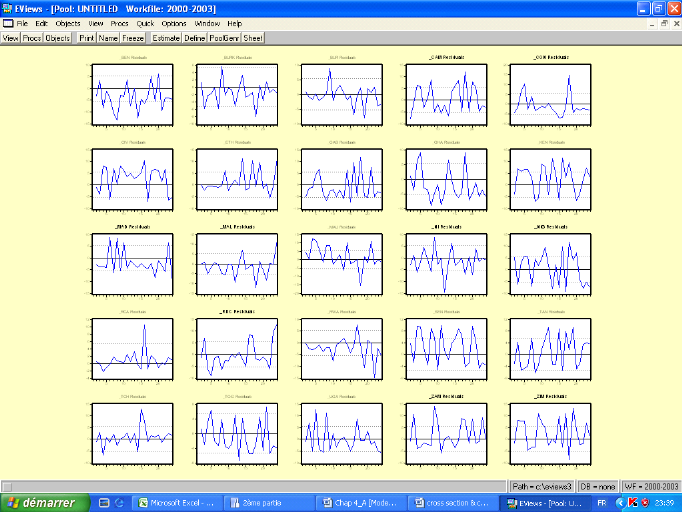Open the File menu

click(x=22, y=23)
